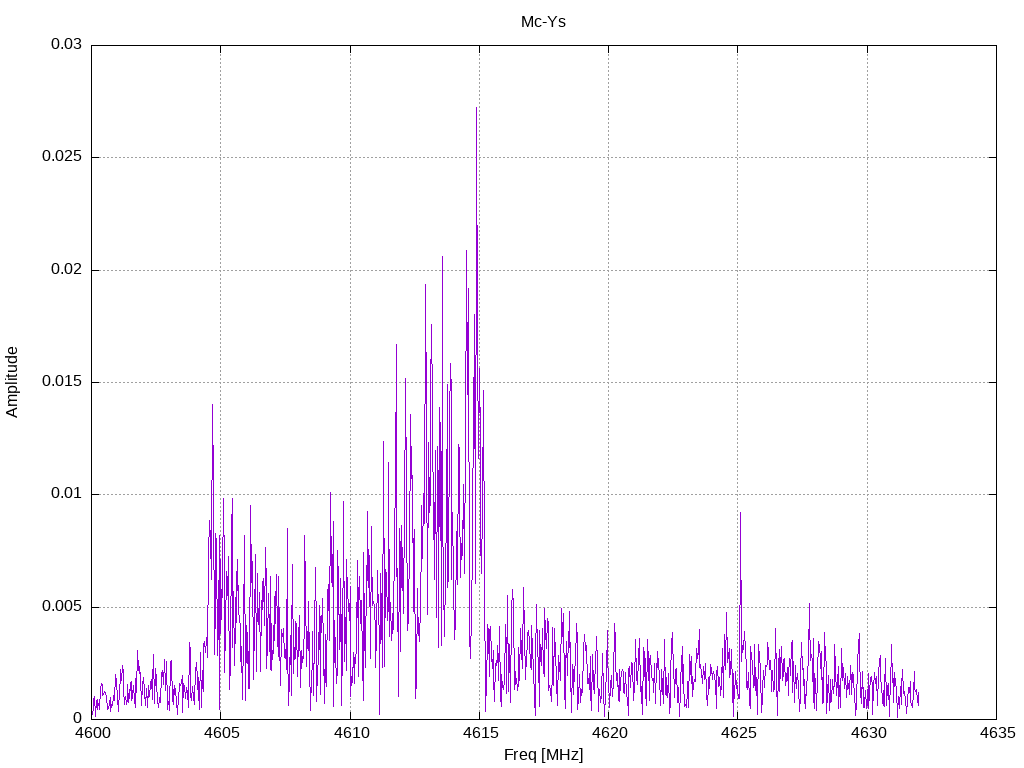This screenshot has width=1024, height=768.
Task: Click the 4615 x-axis tick label
Action: coord(479,733)
